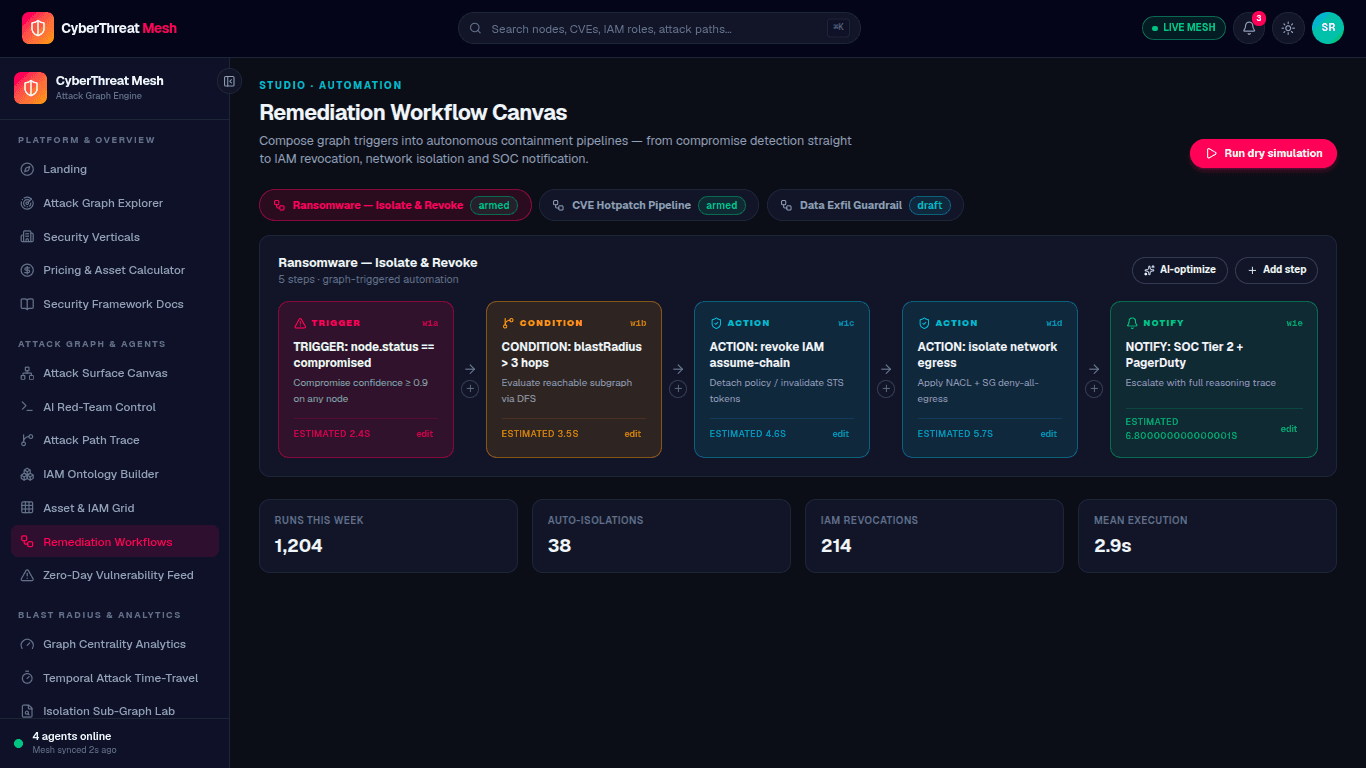Click the IAM REVOCATIONS 214 stat card
This screenshot has width=1366, height=768.
[x=934, y=536]
